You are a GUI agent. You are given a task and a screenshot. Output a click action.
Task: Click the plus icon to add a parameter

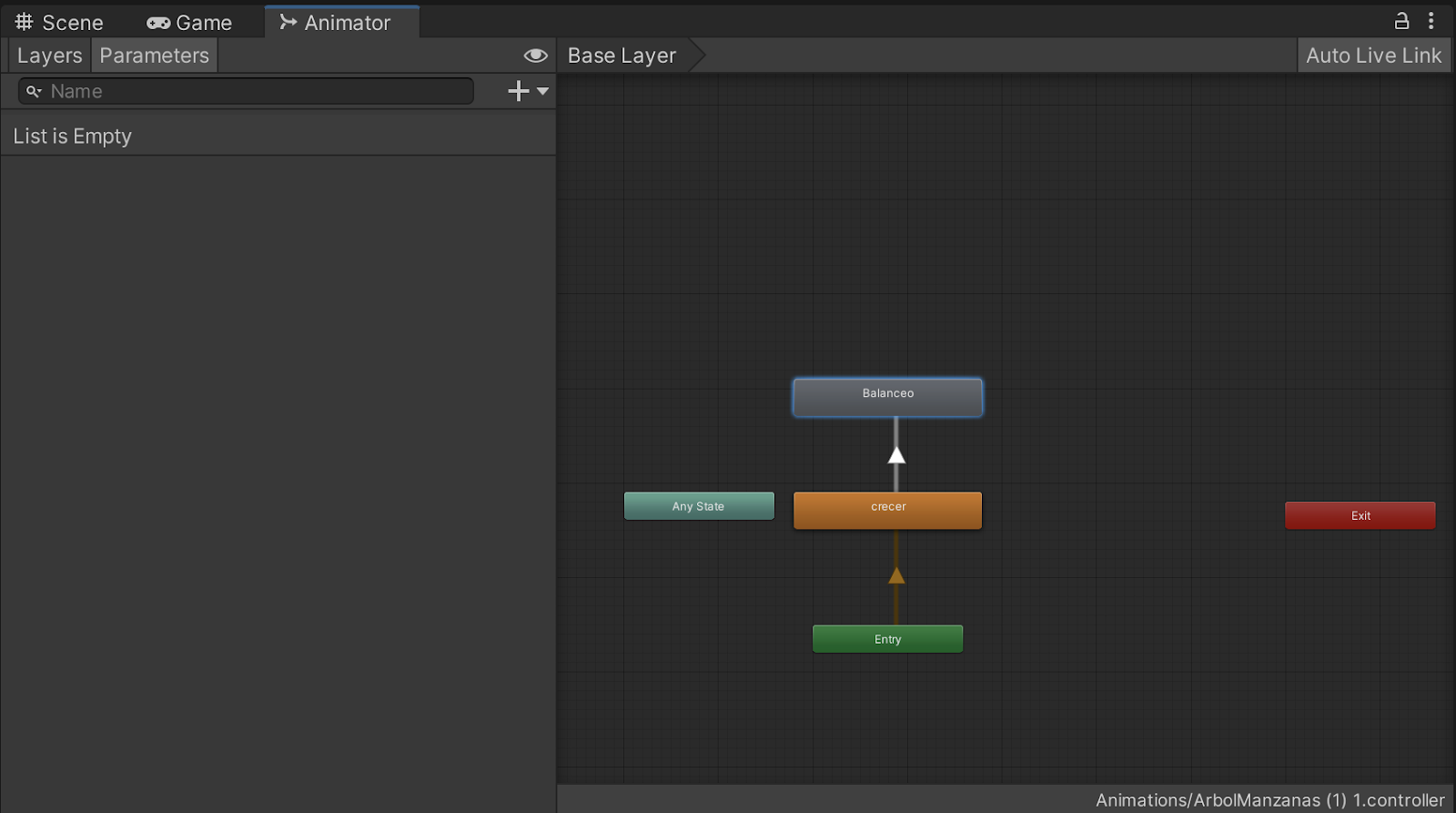(518, 91)
